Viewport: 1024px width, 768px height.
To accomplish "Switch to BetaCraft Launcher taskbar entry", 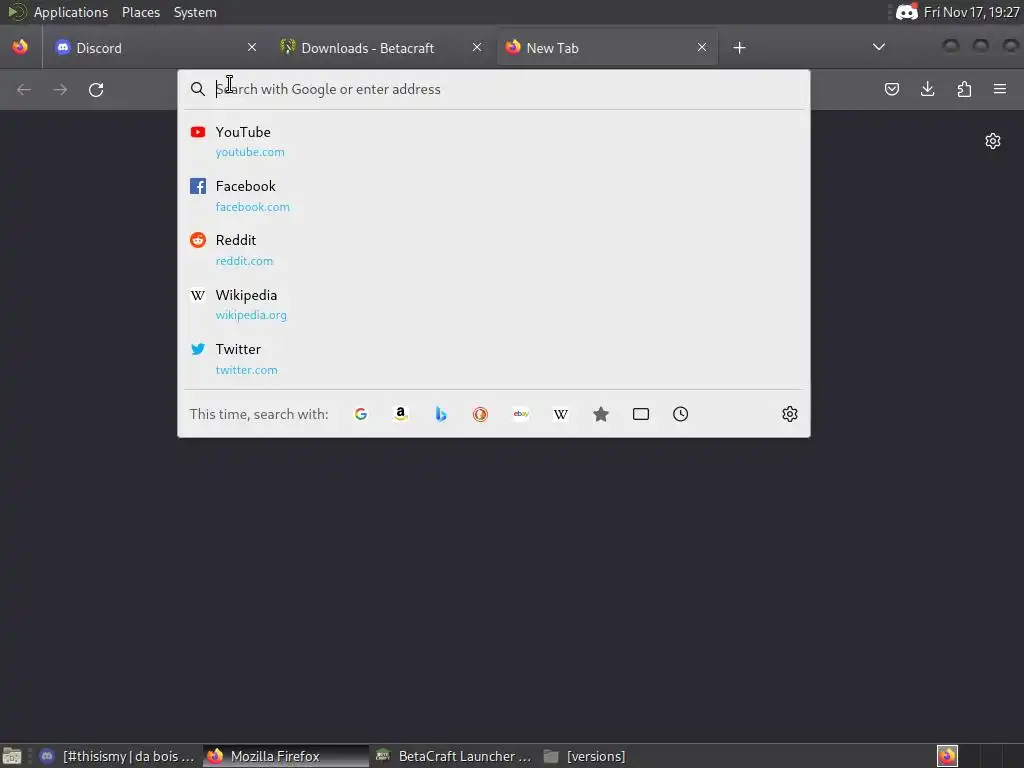I will (x=455, y=756).
